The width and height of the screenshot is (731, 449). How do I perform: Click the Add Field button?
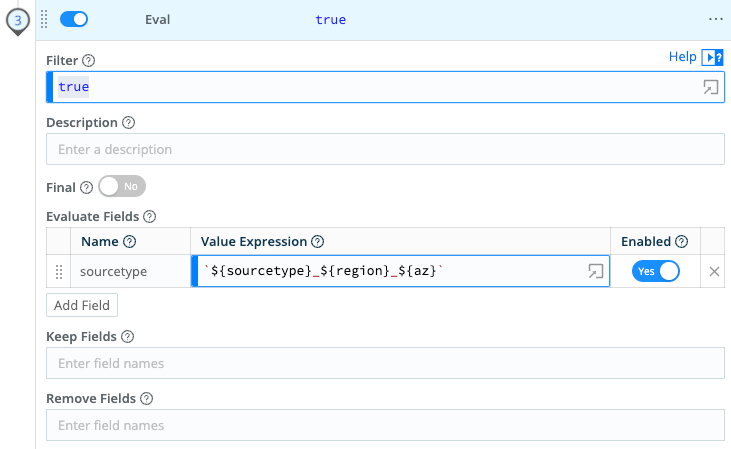point(82,305)
